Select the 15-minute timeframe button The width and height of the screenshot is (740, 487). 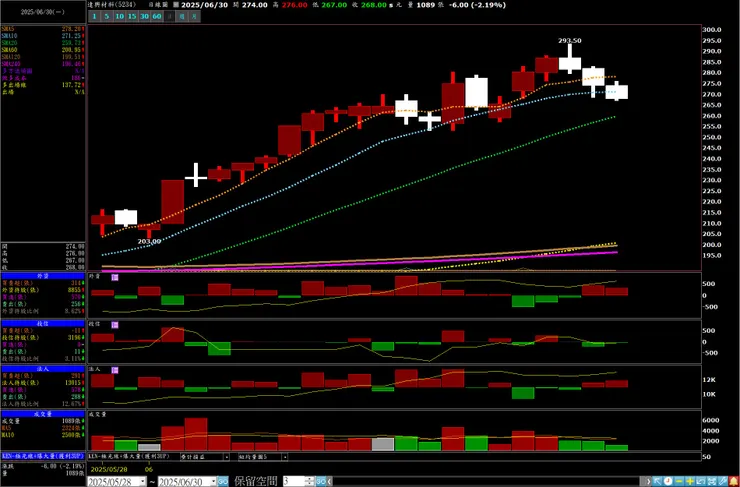pos(132,17)
